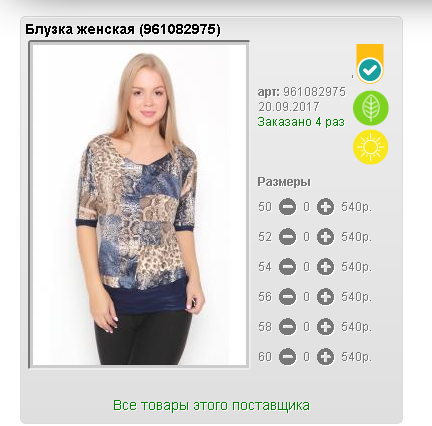432x426 pixels.
Task: Click minus button for size 60
Action: pyautogui.click(x=287, y=357)
